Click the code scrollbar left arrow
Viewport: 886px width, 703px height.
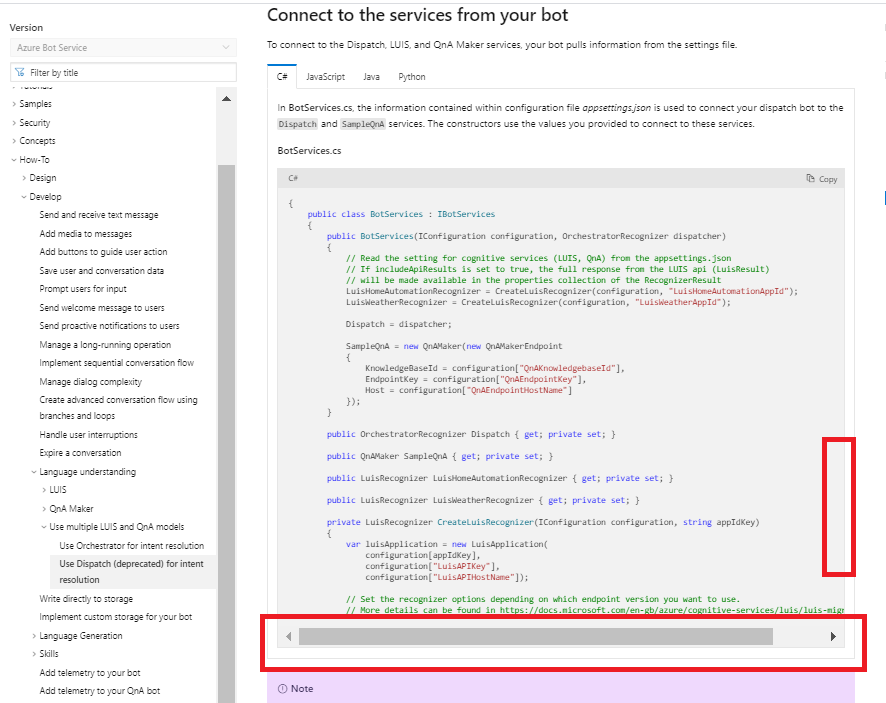(x=289, y=636)
